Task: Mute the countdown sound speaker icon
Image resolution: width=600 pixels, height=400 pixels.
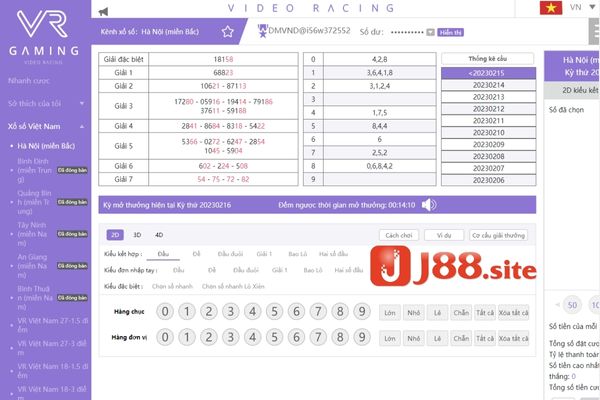Action: (429, 205)
